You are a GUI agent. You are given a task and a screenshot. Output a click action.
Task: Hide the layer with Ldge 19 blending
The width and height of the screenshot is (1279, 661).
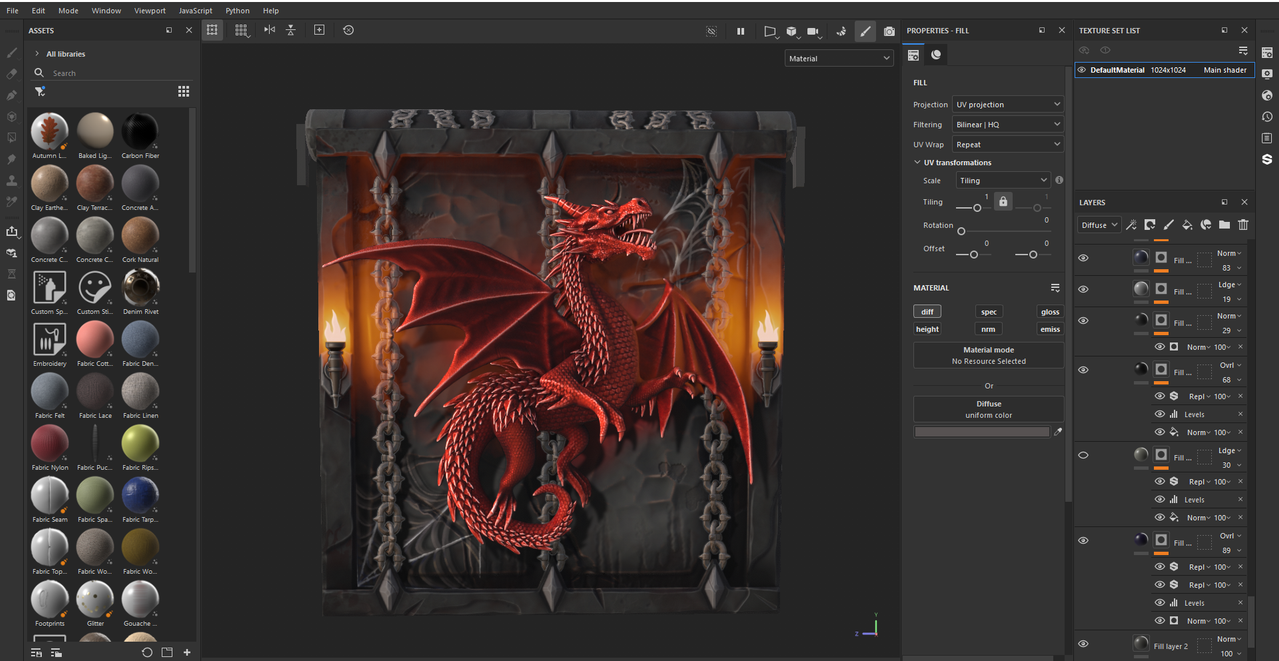[1083, 289]
